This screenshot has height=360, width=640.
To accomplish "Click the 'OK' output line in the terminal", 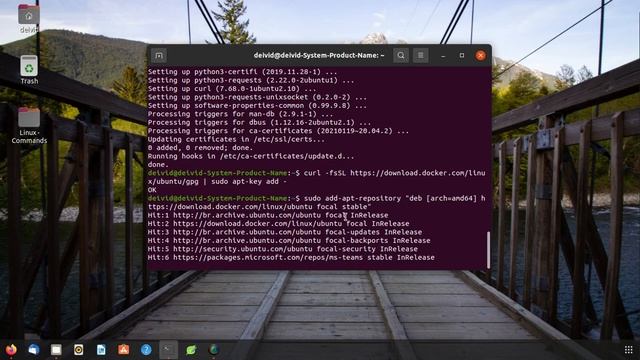I will pyautogui.click(x=152, y=190).
